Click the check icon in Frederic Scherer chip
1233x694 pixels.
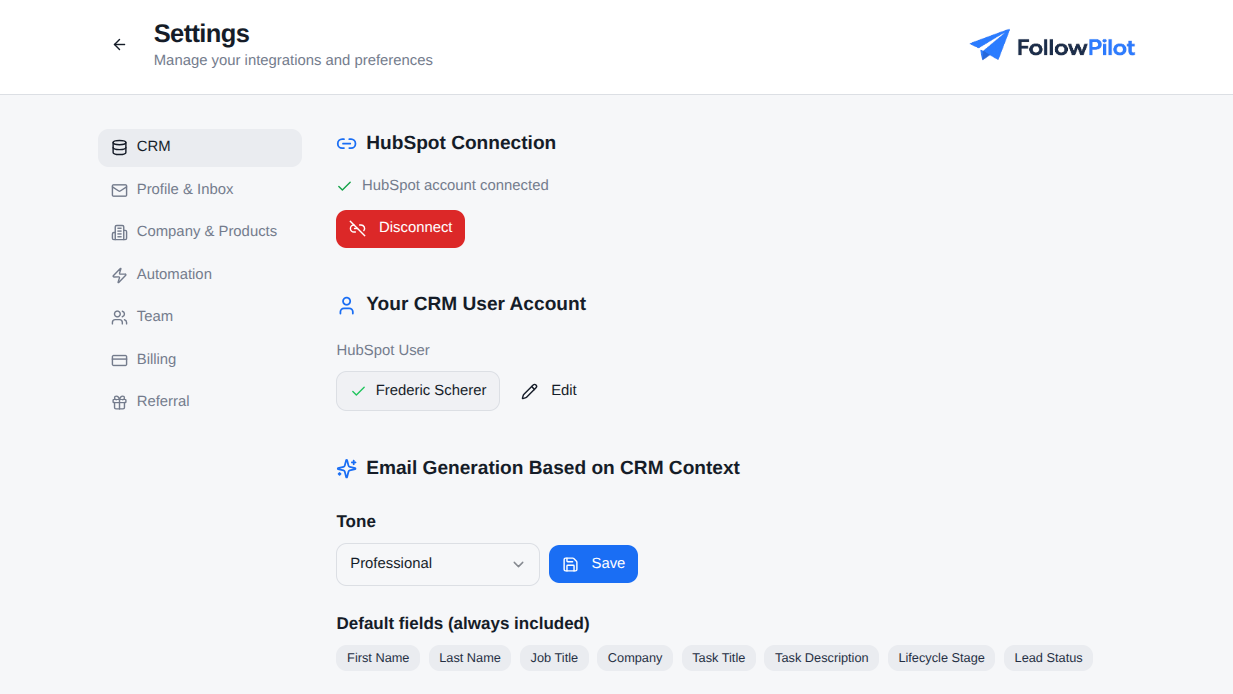[x=358, y=391]
